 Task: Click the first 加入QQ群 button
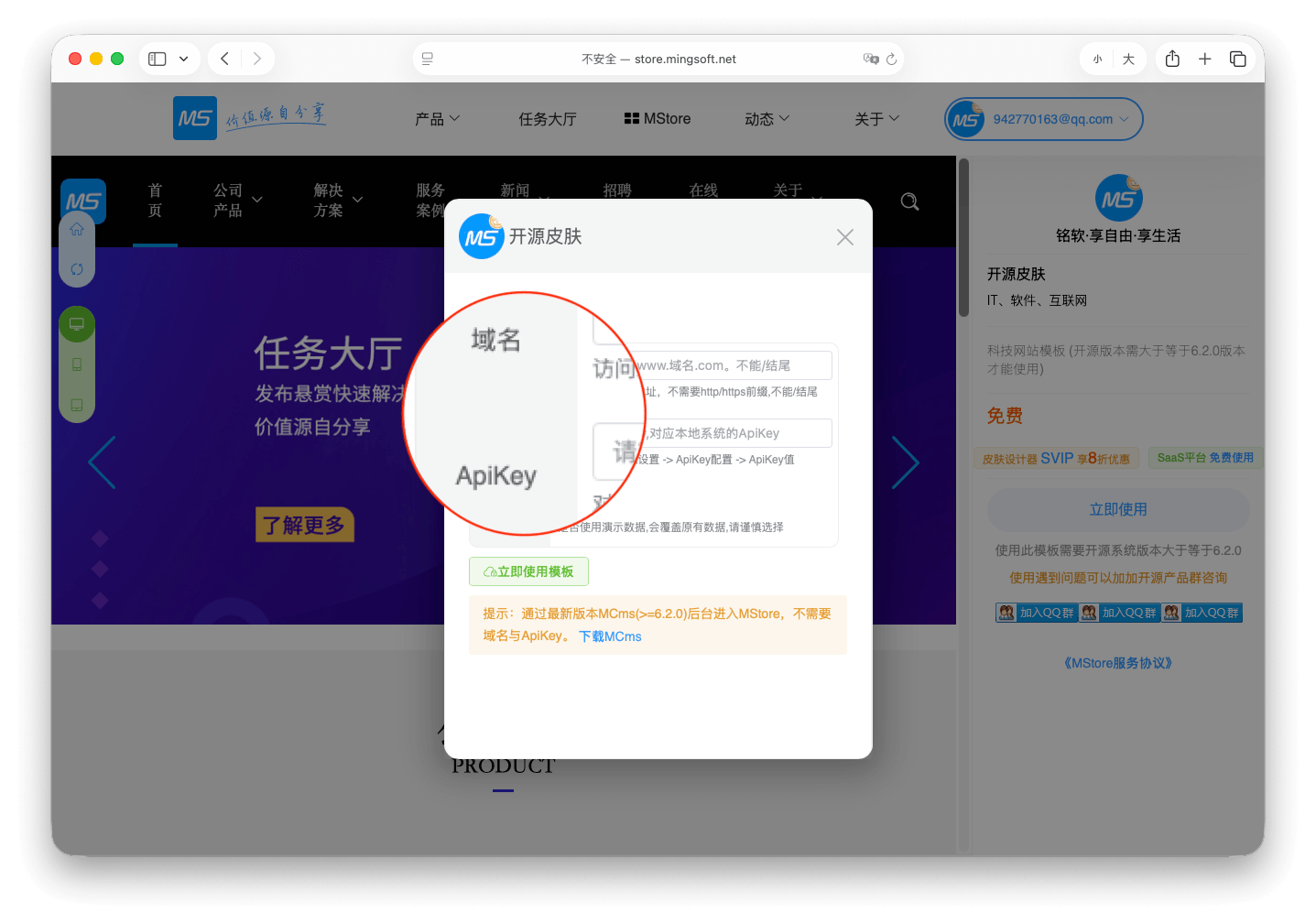coord(1037,613)
